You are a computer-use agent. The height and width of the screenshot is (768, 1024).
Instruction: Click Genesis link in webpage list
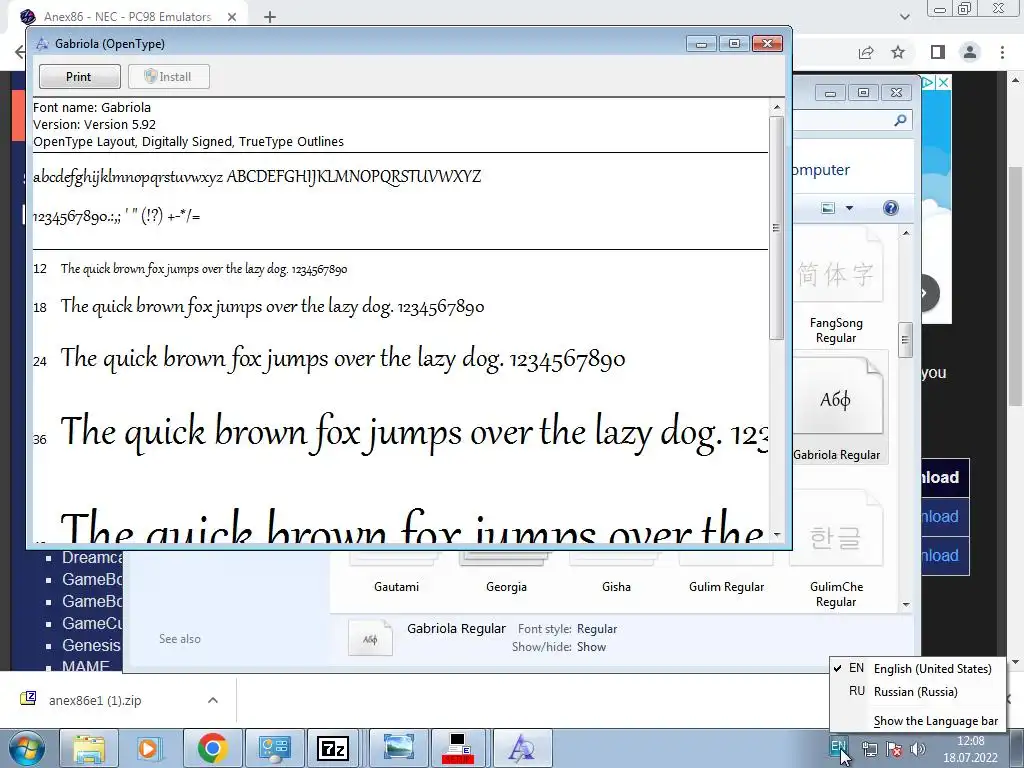pos(91,645)
